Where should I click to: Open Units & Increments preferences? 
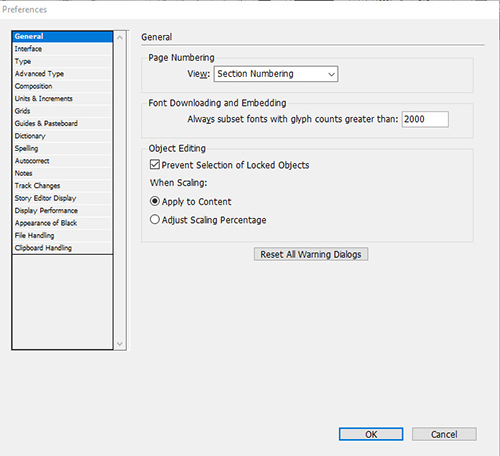coord(62,99)
